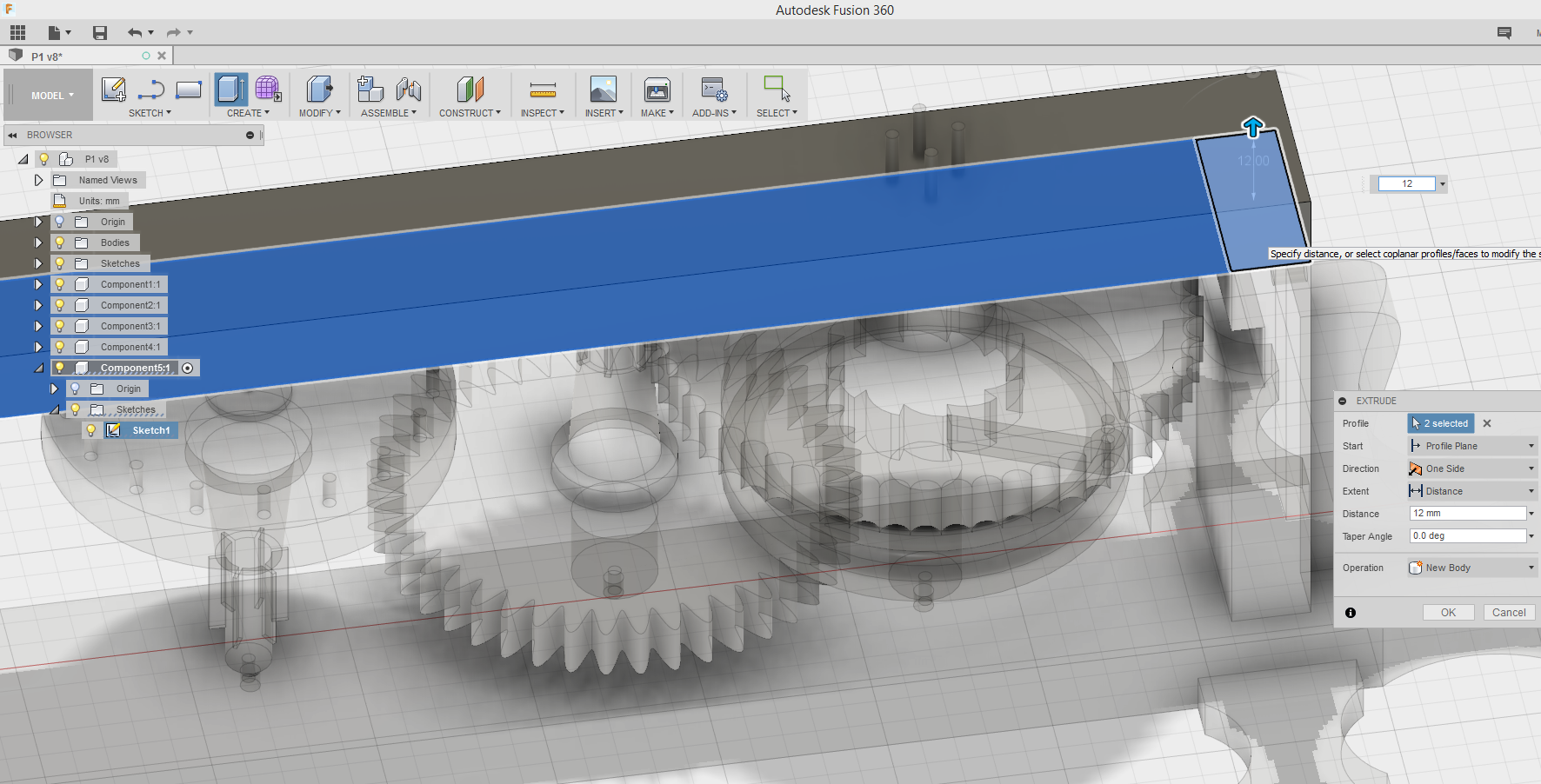Open the SKETCH menu

150,113
